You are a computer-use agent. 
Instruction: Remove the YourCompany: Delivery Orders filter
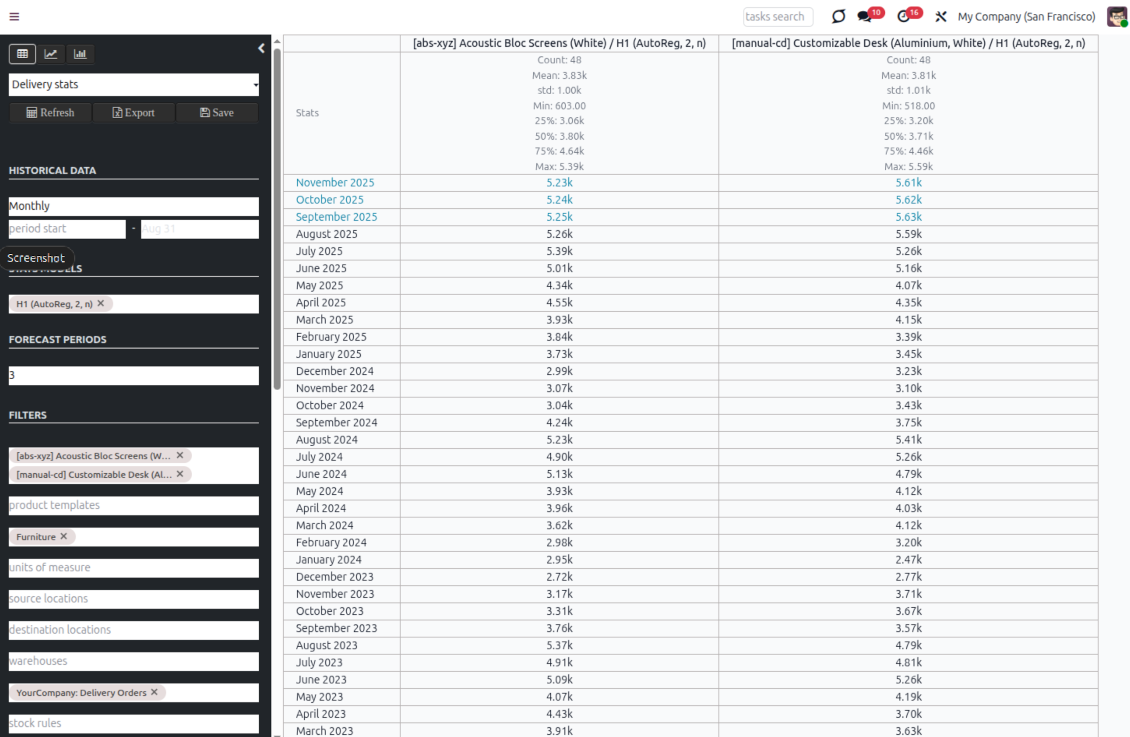click(155, 692)
